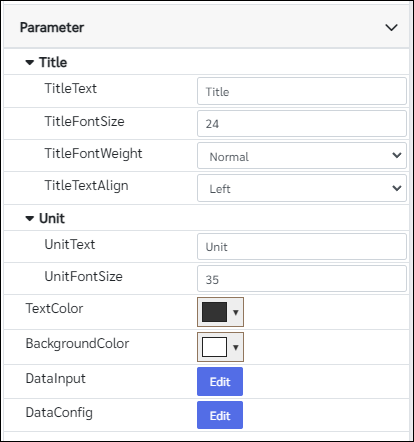This screenshot has width=414, height=442.
Task: Collapse the Parameter panel chevron
Action: click(391, 27)
